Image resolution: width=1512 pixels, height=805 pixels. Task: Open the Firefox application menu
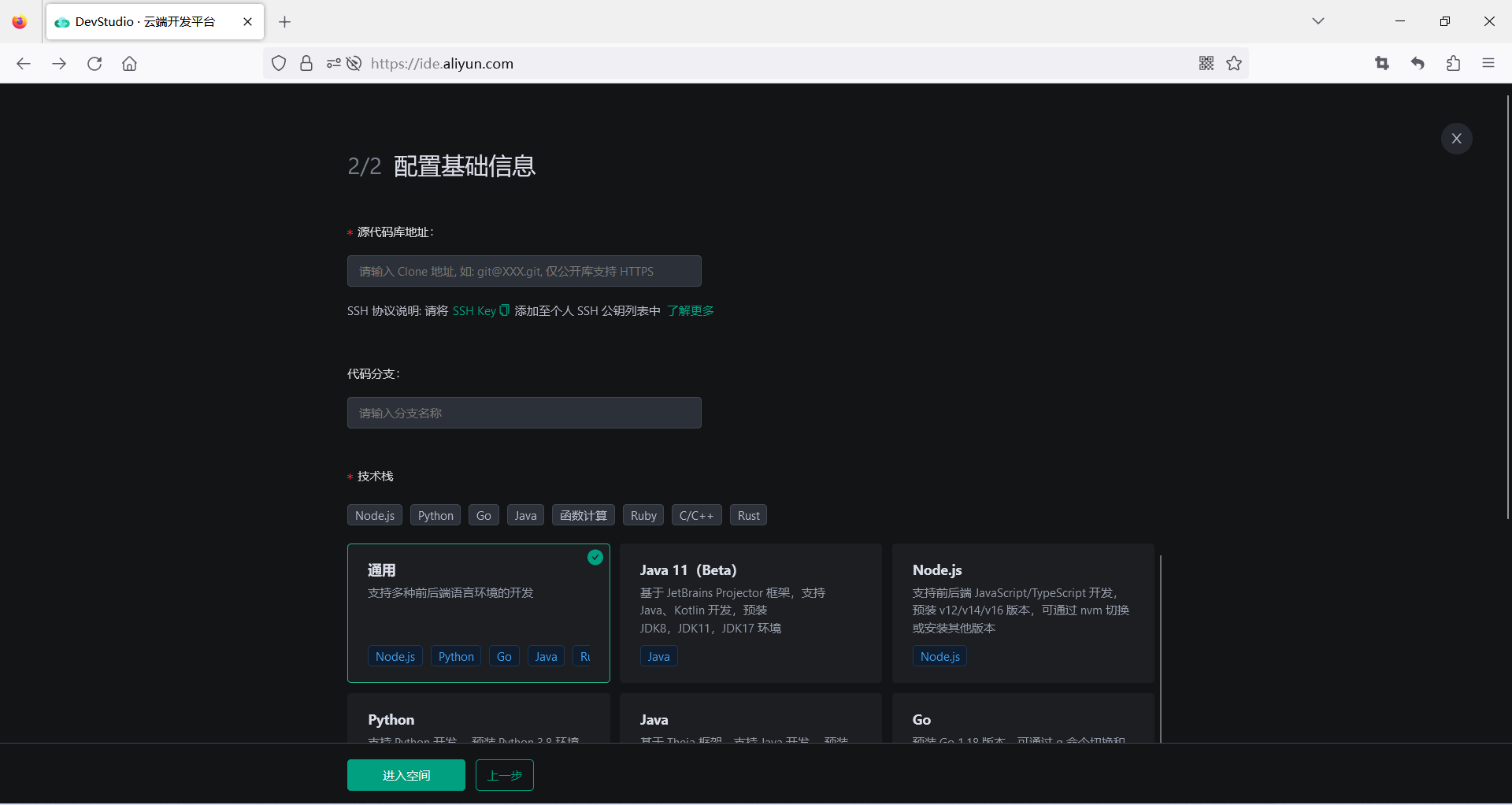point(1488,64)
